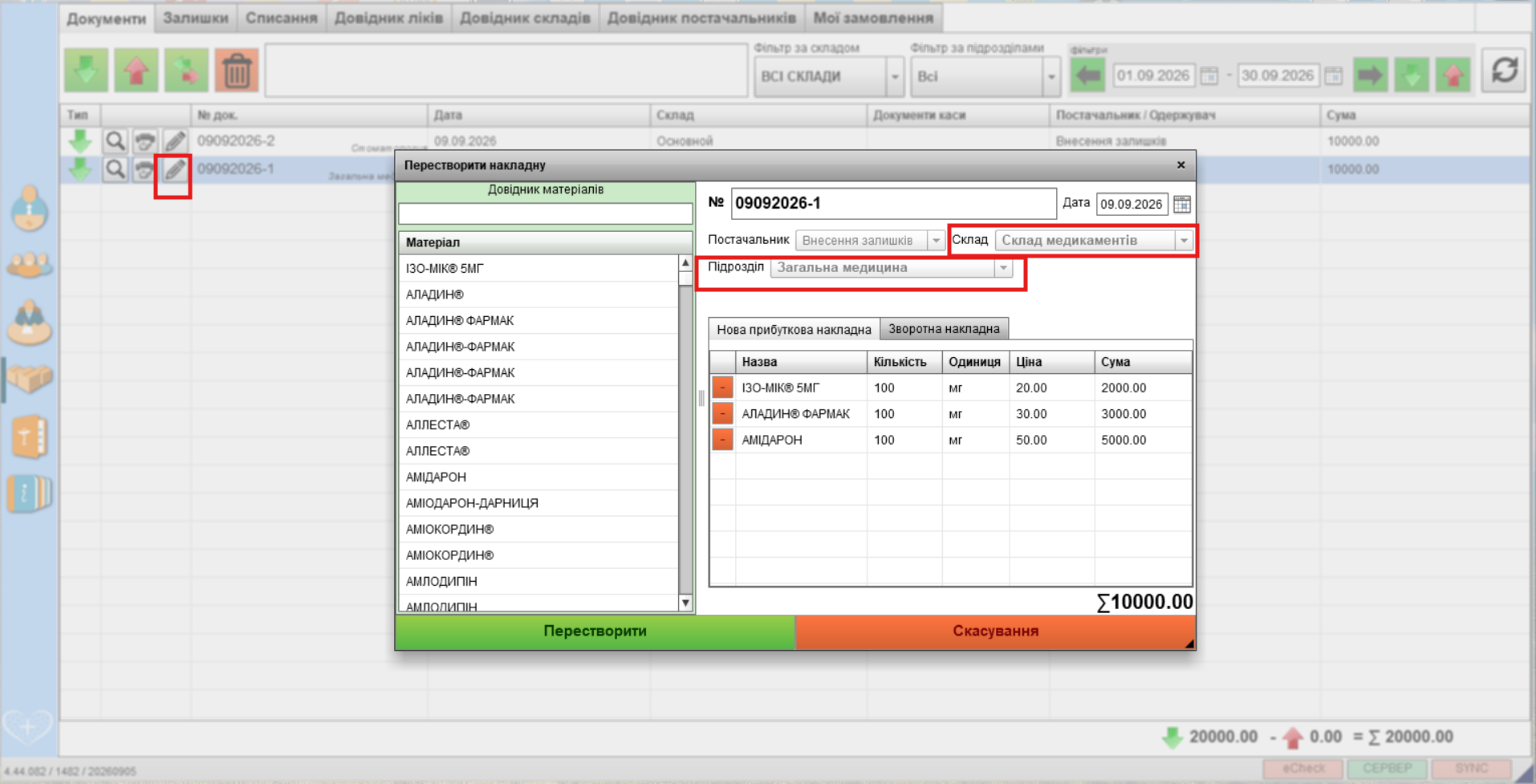Click the green Перестворити button

tap(595, 632)
